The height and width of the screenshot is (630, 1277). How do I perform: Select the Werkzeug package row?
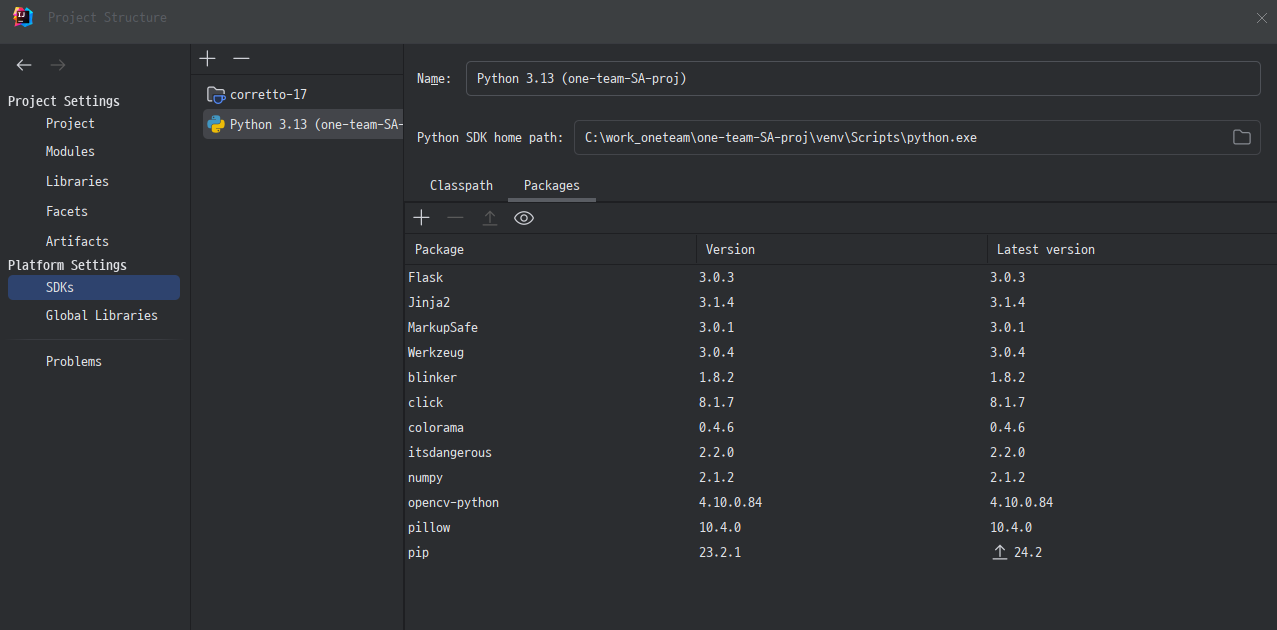coord(840,352)
